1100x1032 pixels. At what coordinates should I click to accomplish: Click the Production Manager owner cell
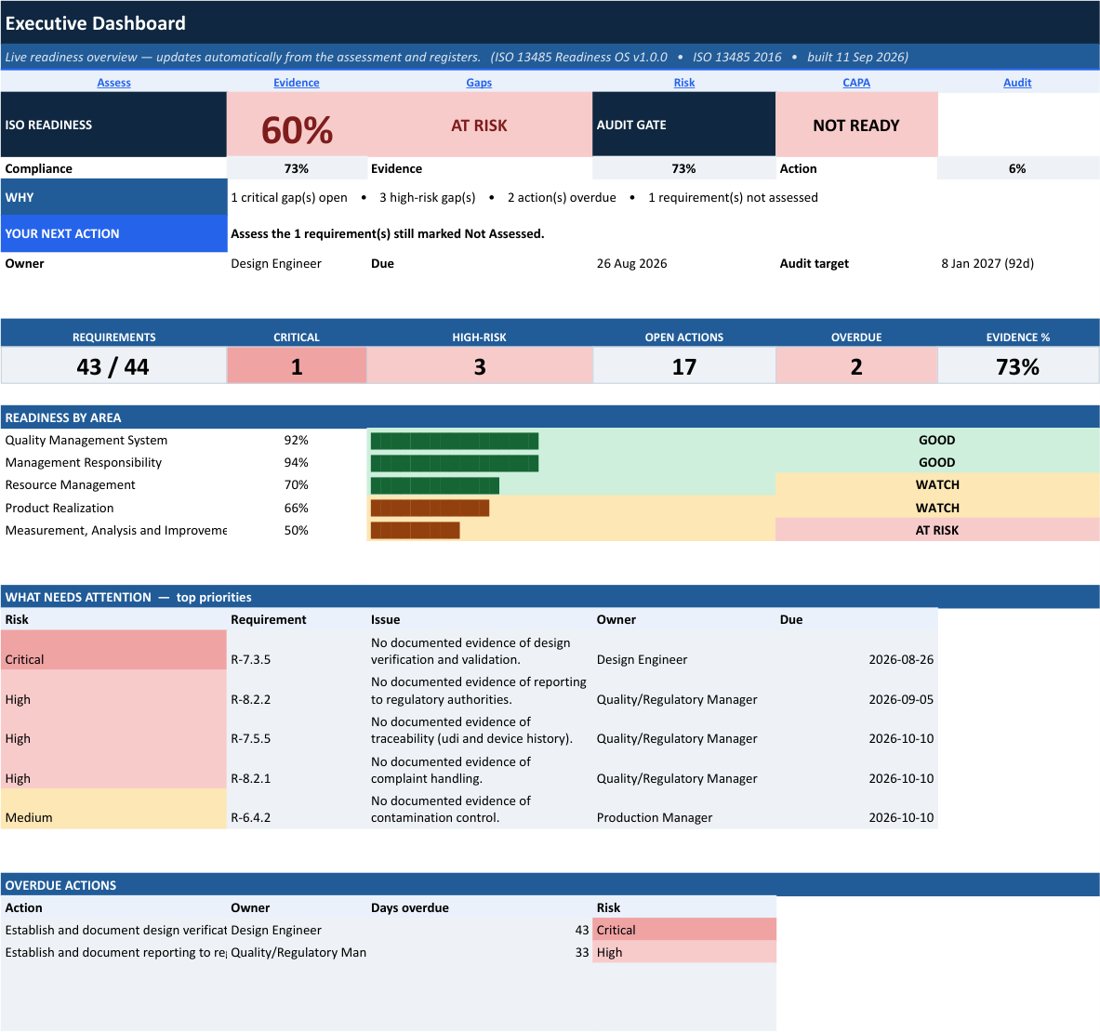point(684,808)
